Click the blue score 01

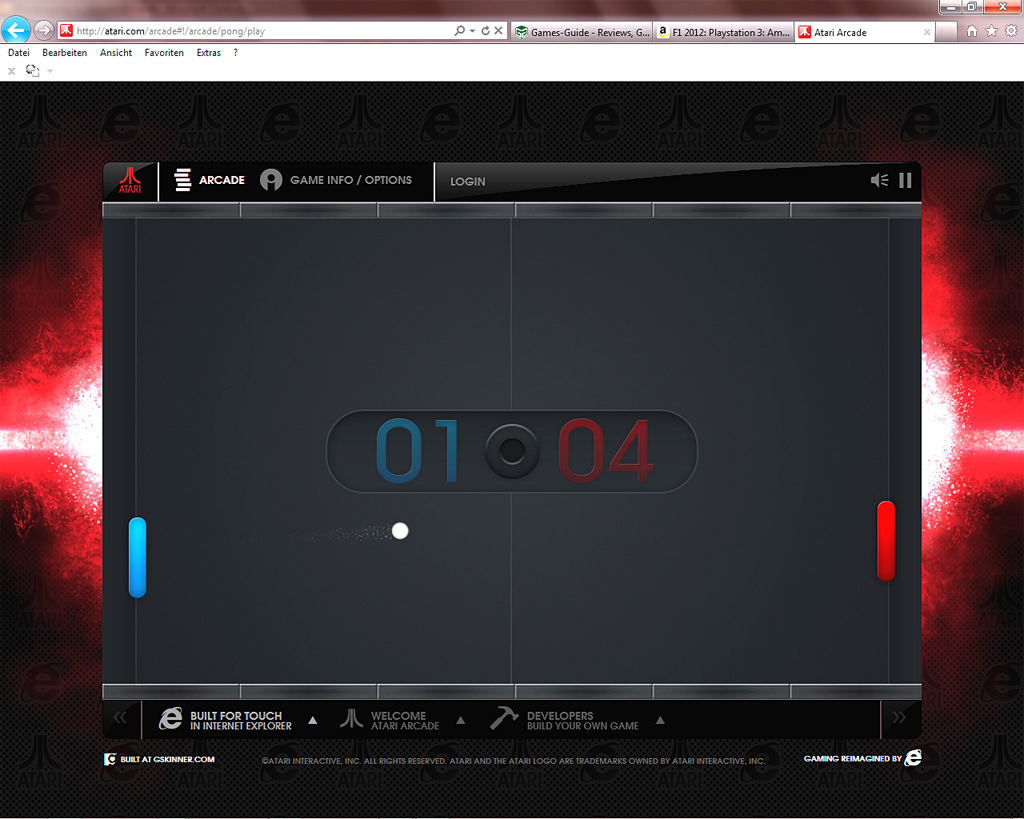(x=418, y=451)
